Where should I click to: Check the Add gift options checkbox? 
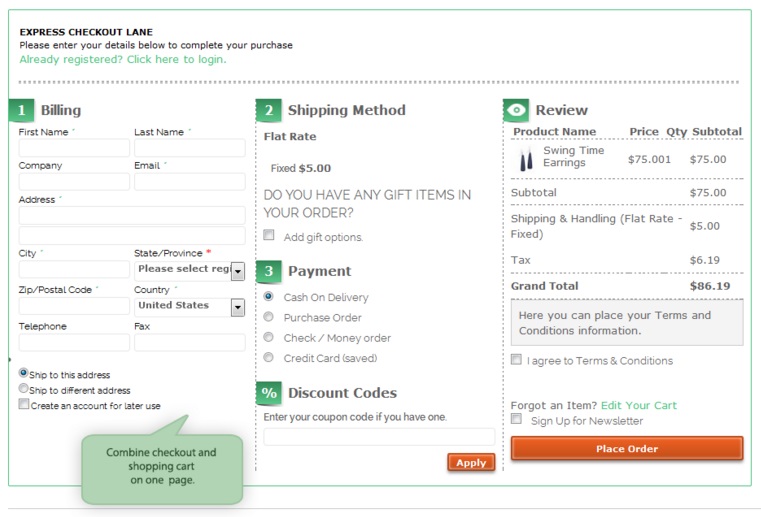click(x=269, y=236)
